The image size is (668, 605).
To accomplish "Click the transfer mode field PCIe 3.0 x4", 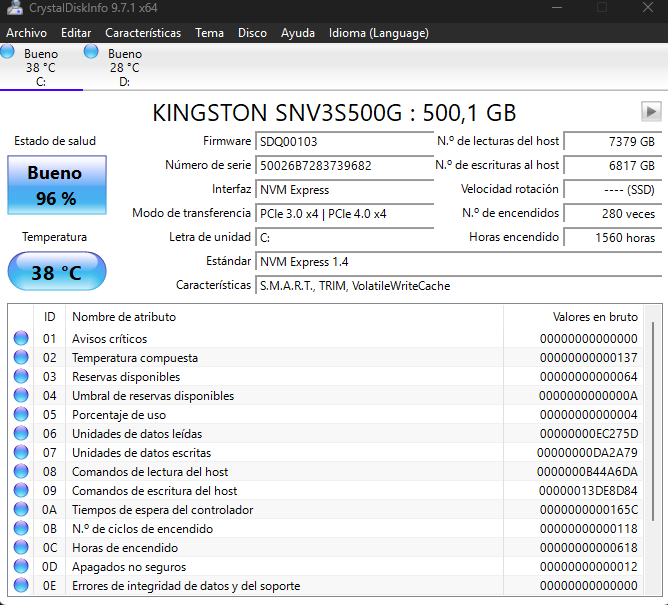I will click(344, 213).
